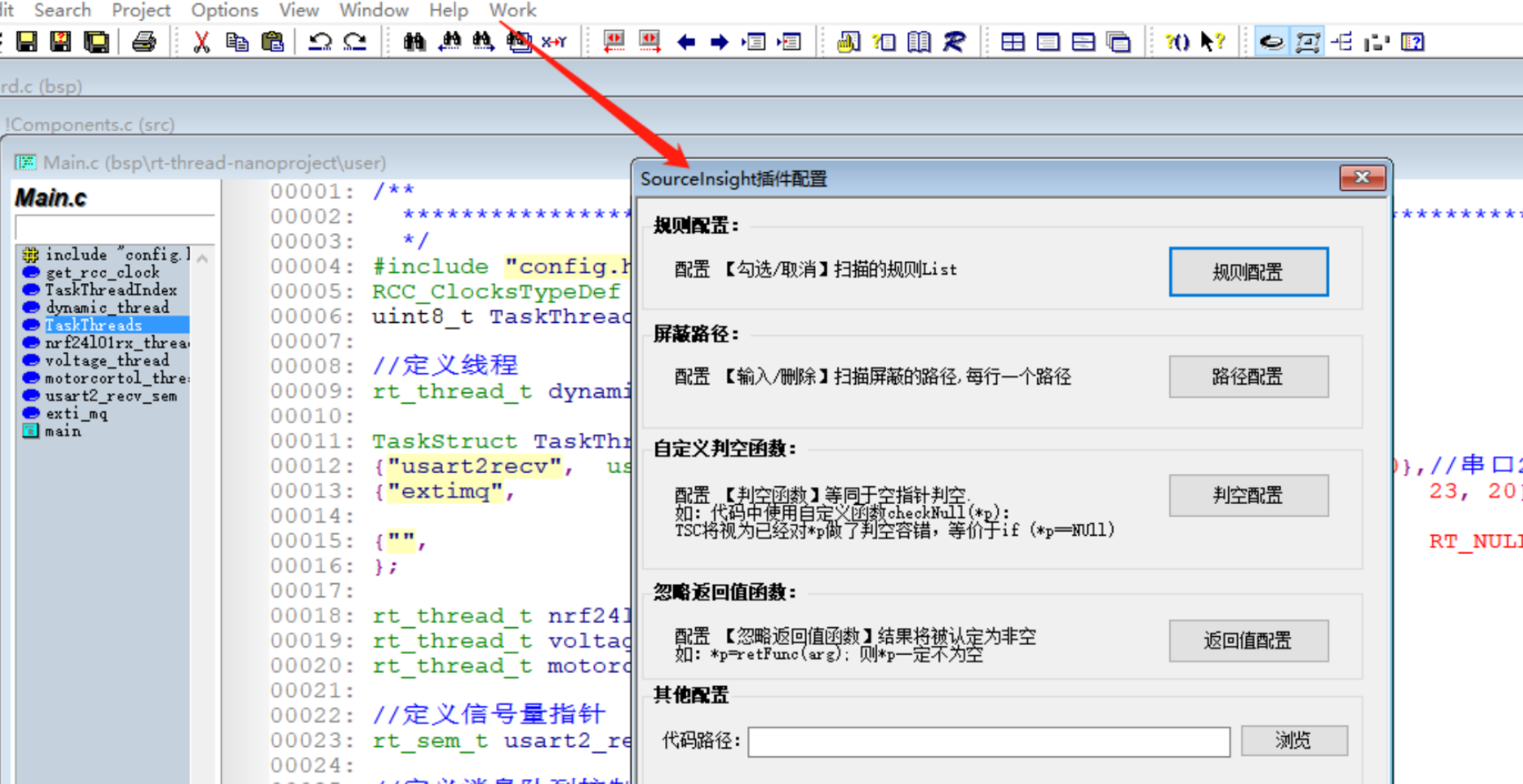Click the Jump to Definition hand icon
This screenshot has height=784, width=1523.
pos(848,41)
